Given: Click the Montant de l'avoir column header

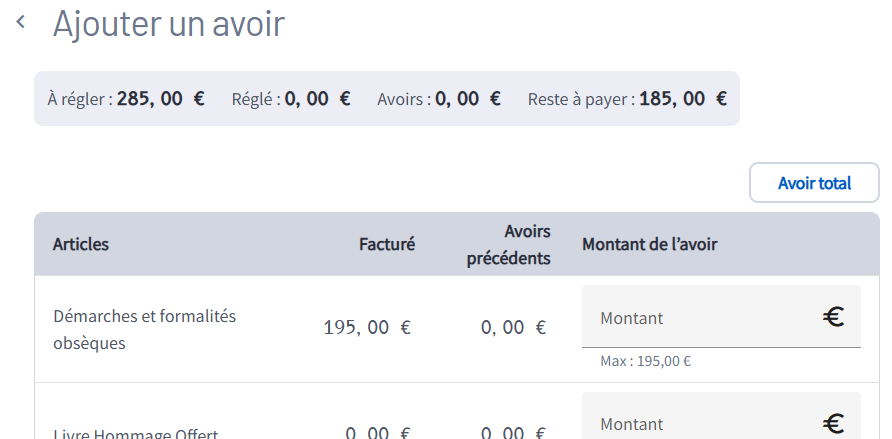Looking at the screenshot, I should coord(650,244).
